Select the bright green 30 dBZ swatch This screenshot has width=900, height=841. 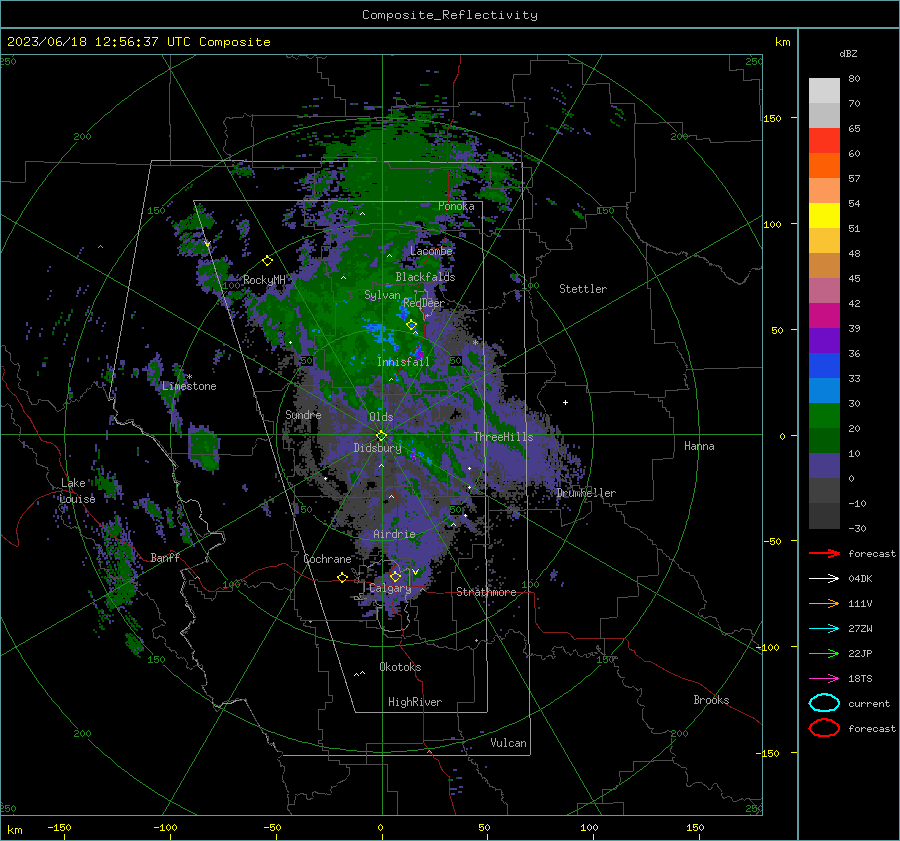tap(824, 415)
